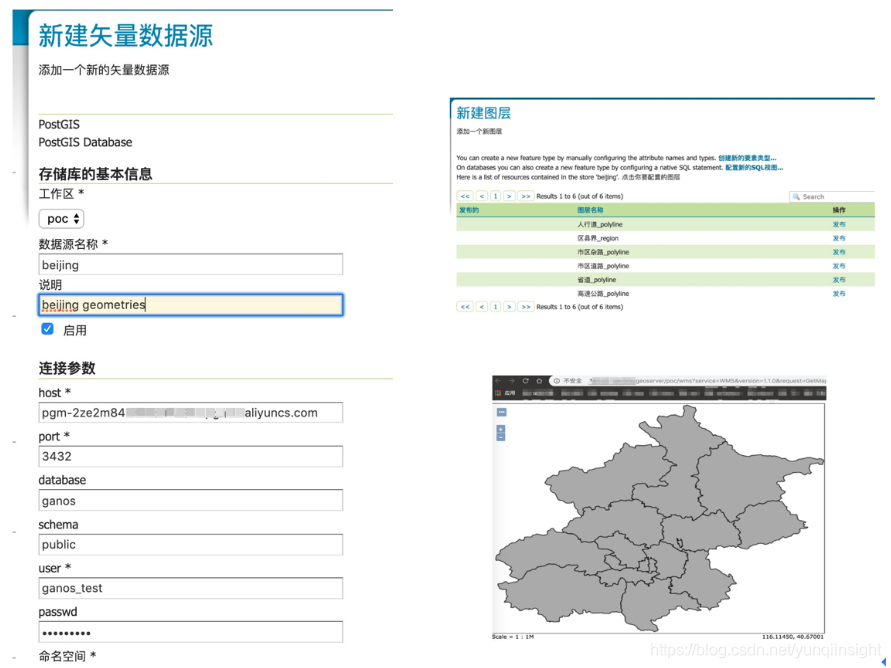
Task: Jump to first page above the table
Action: click(x=465, y=196)
